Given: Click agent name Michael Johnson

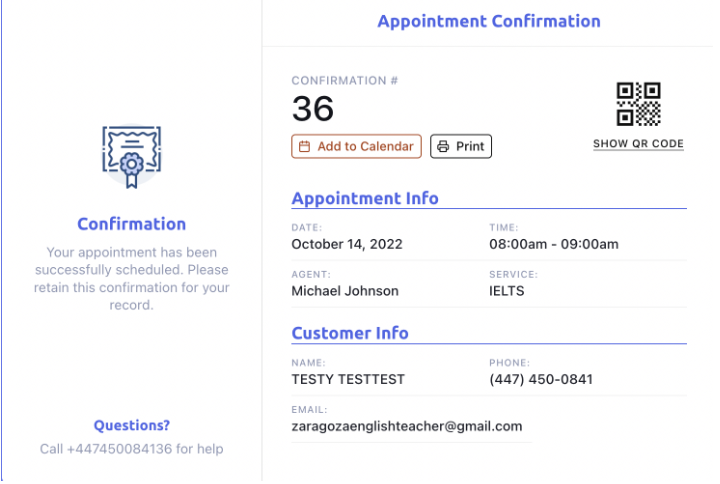Looking at the screenshot, I should 345,291.
